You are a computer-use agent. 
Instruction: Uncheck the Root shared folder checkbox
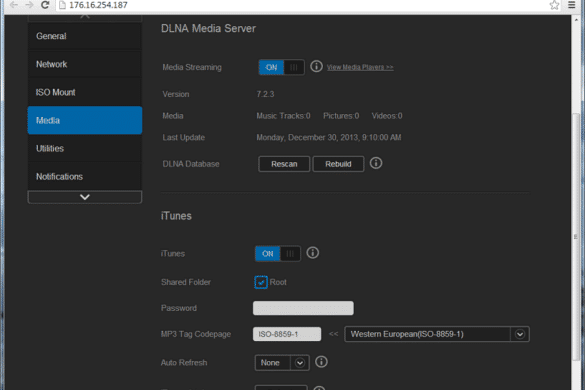(261, 282)
